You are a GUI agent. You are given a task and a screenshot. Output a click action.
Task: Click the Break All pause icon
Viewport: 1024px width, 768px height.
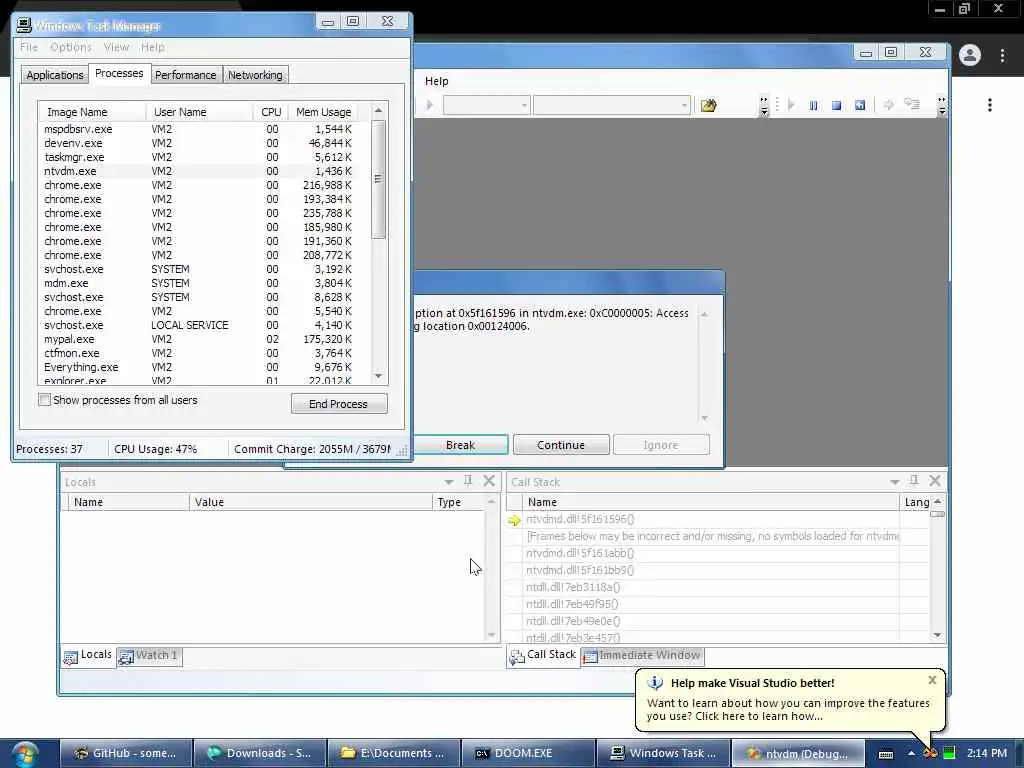[813, 105]
